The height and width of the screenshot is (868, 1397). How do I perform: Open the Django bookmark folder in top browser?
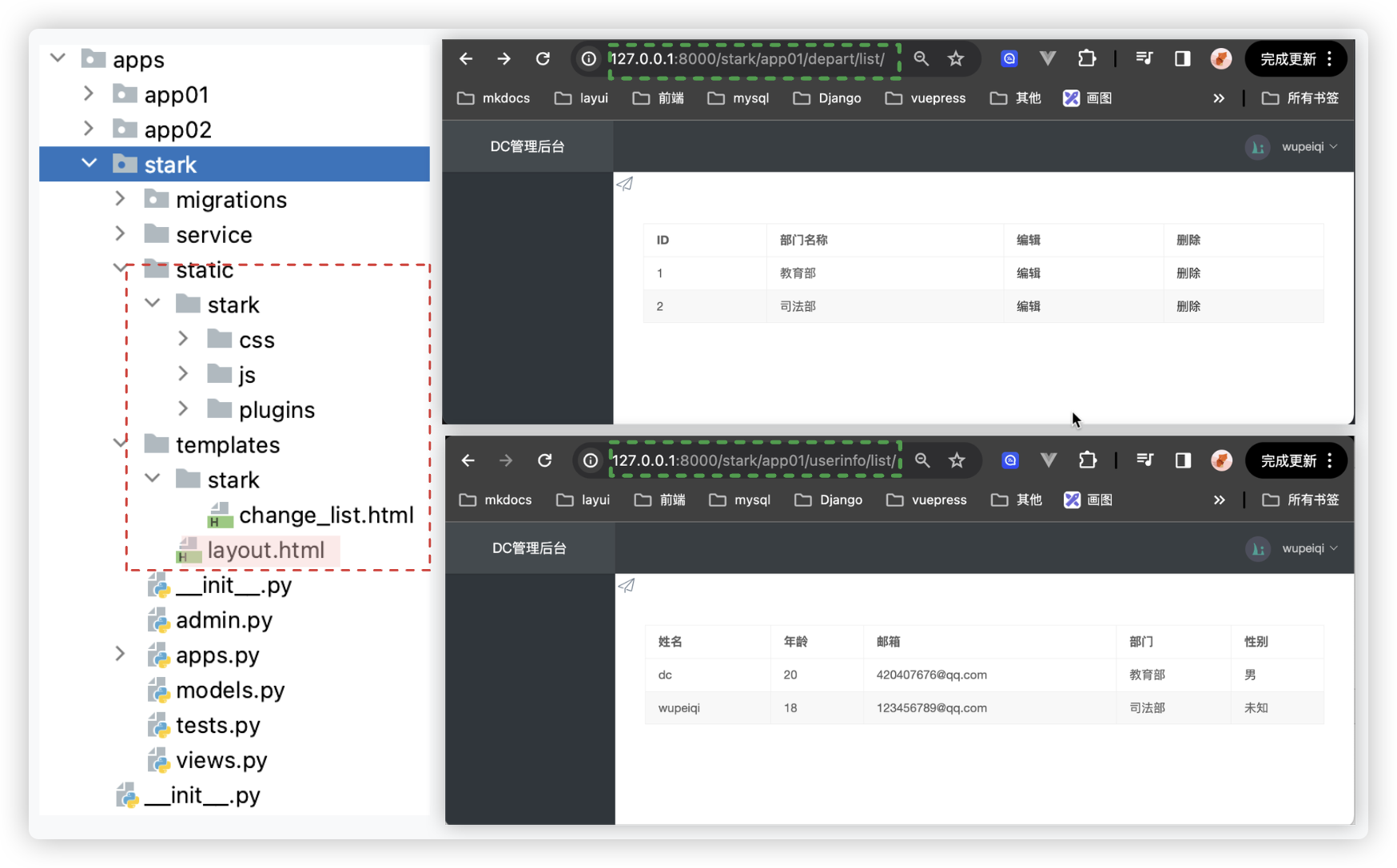coord(827,98)
